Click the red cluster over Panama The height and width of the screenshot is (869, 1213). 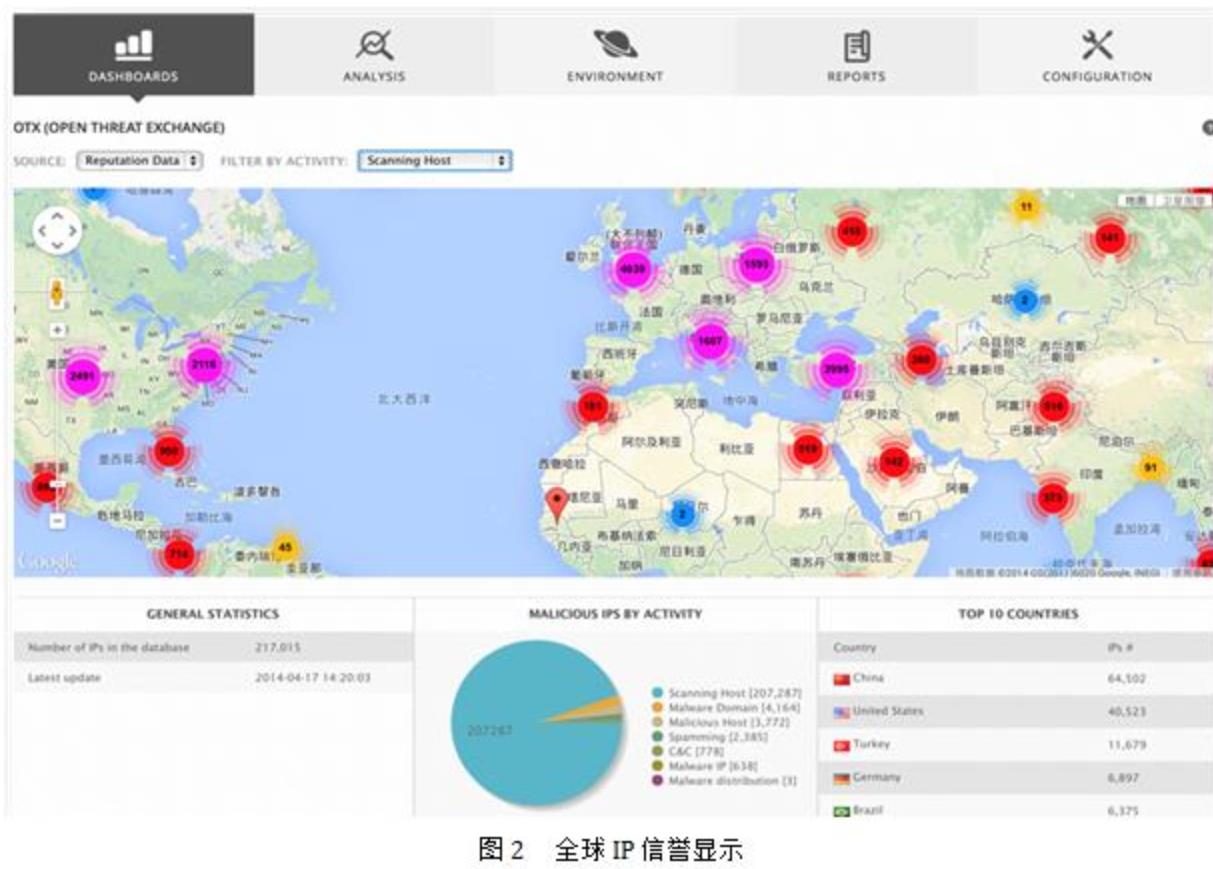tap(178, 553)
